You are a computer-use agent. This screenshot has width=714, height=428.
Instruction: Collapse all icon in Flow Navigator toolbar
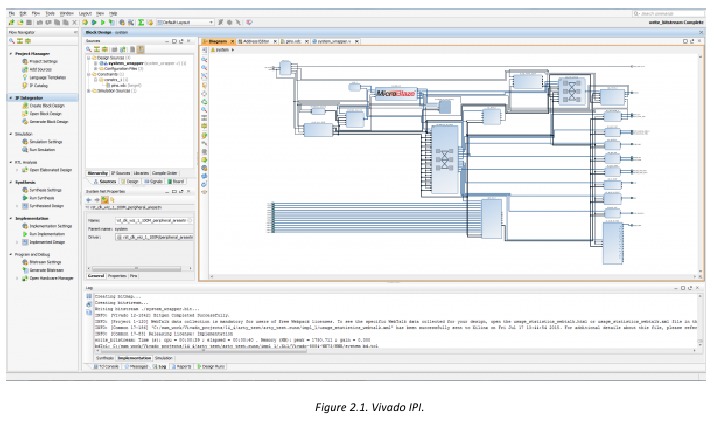tap(20, 41)
